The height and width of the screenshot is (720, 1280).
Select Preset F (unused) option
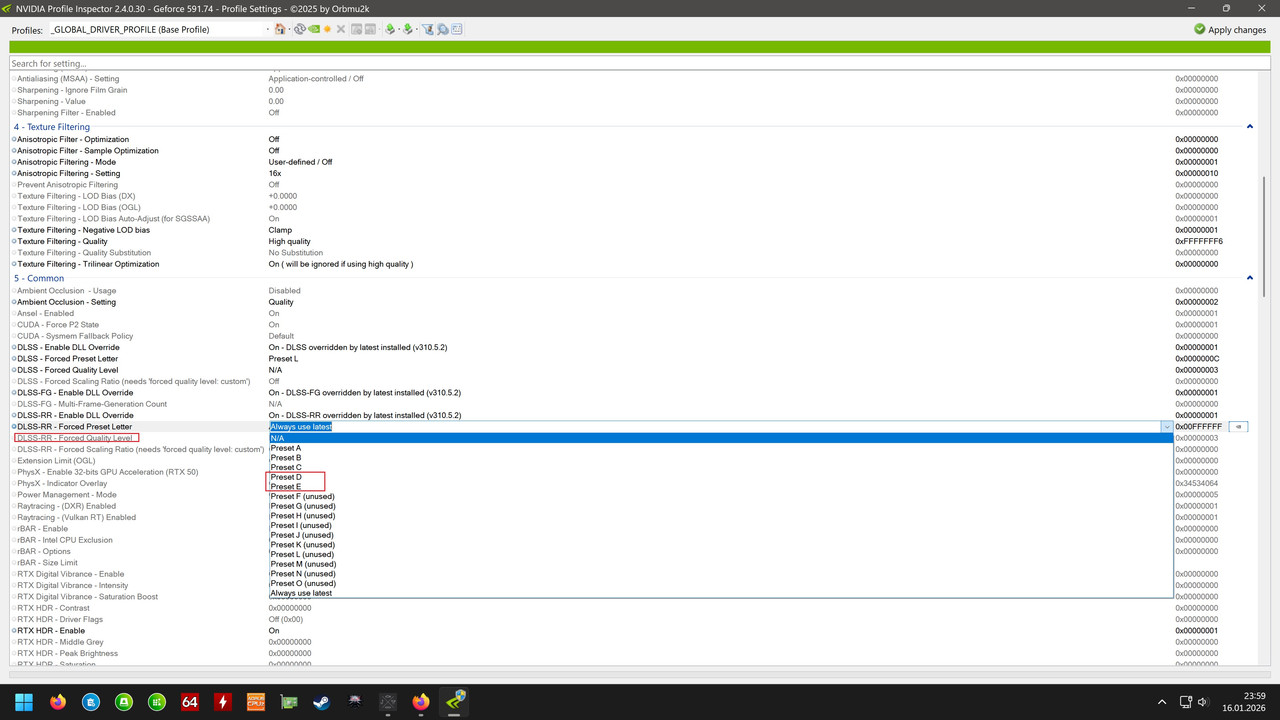coord(720,496)
